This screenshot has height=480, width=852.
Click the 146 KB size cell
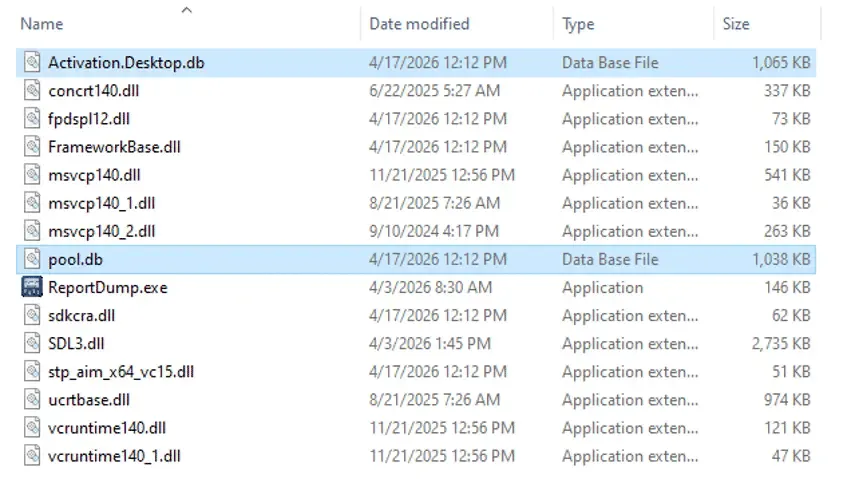coord(787,288)
